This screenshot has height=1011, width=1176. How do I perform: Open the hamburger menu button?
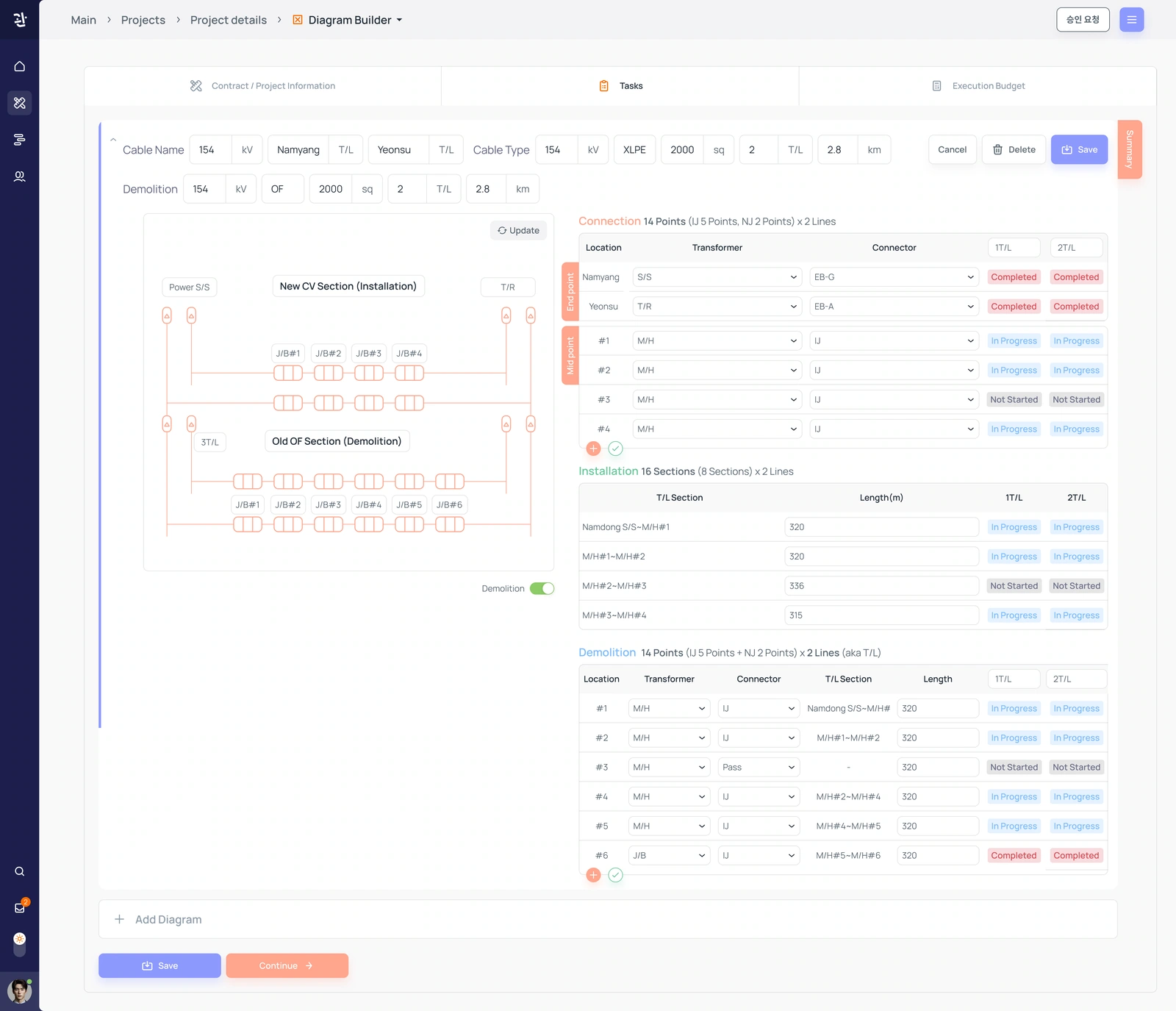click(1132, 20)
